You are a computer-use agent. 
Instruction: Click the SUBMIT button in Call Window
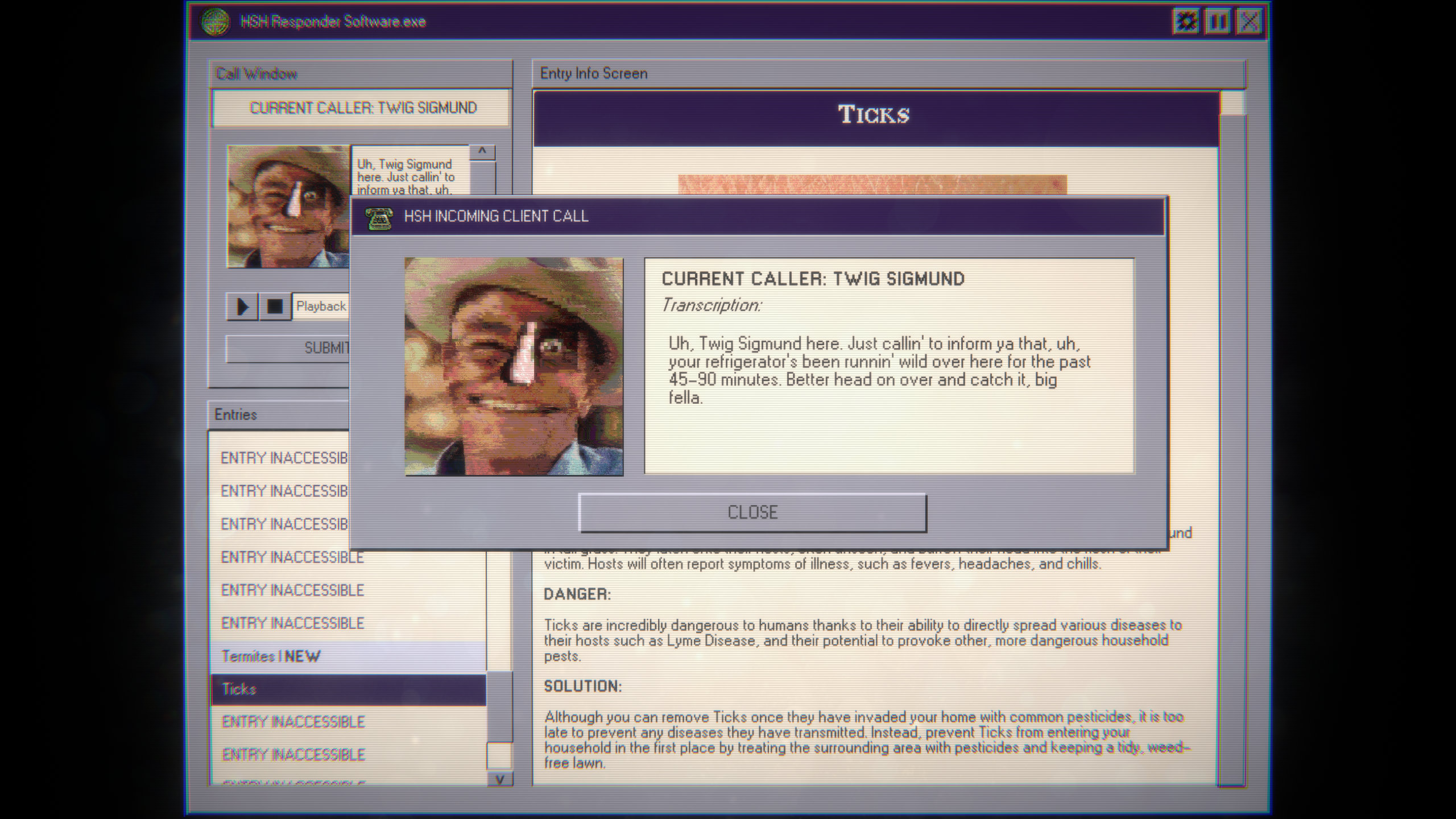pyautogui.click(x=287, y=348)
